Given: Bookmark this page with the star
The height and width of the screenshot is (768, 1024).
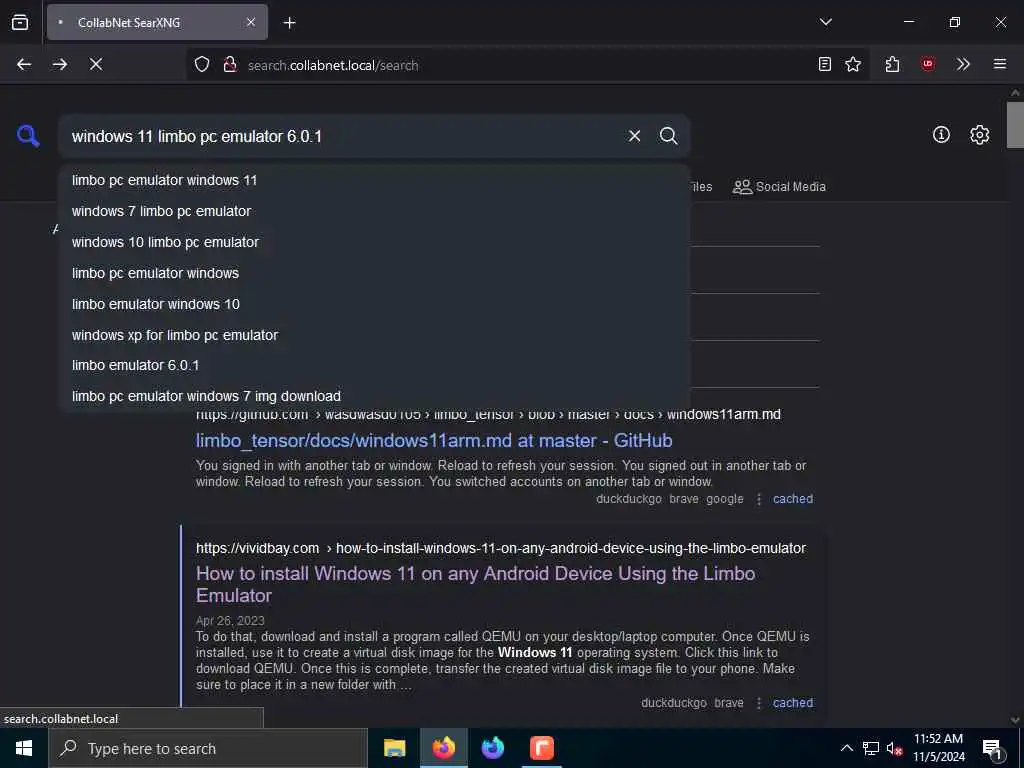Looking at the screenshot, I should click(x=853, y=64).
